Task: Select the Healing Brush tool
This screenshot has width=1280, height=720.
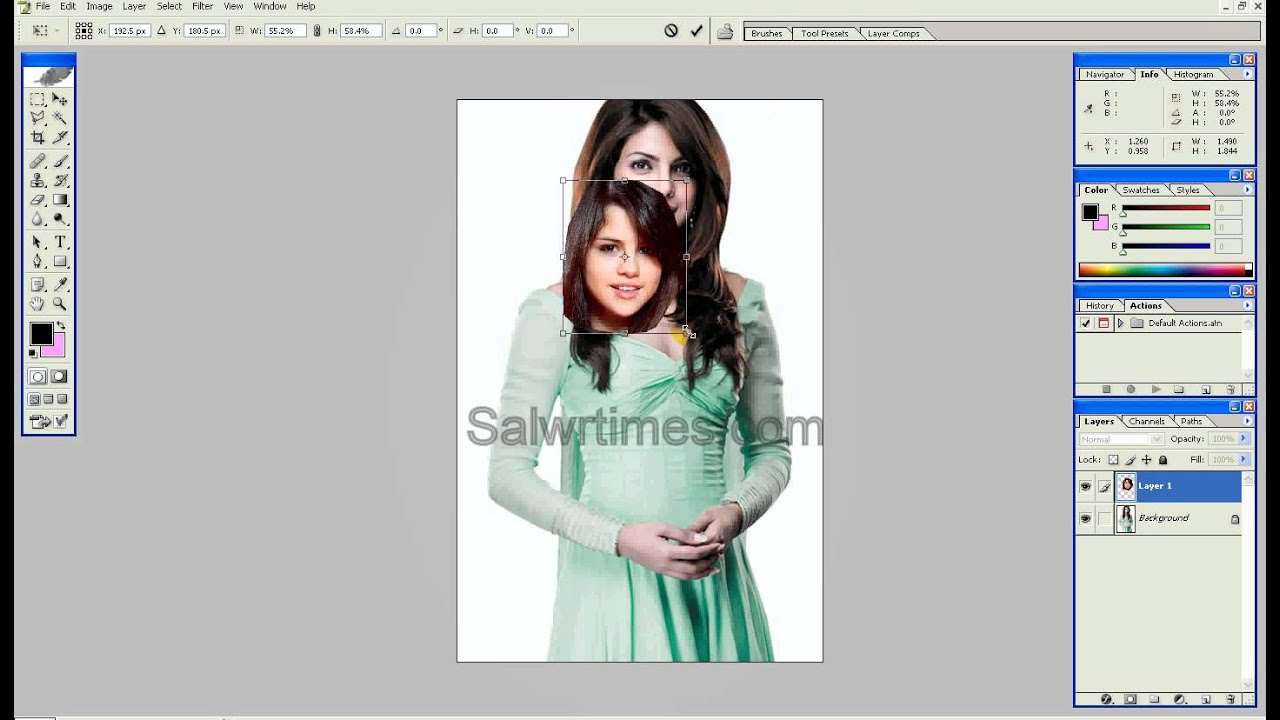Action: tap(37, 161)
